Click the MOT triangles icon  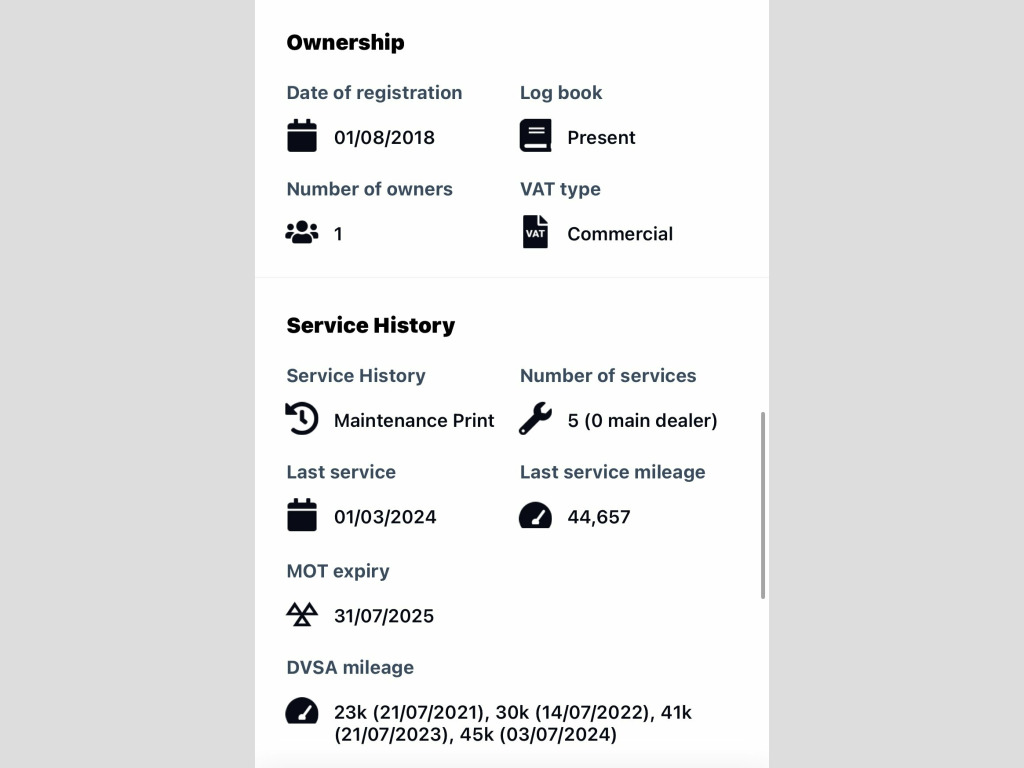(302, 615)
